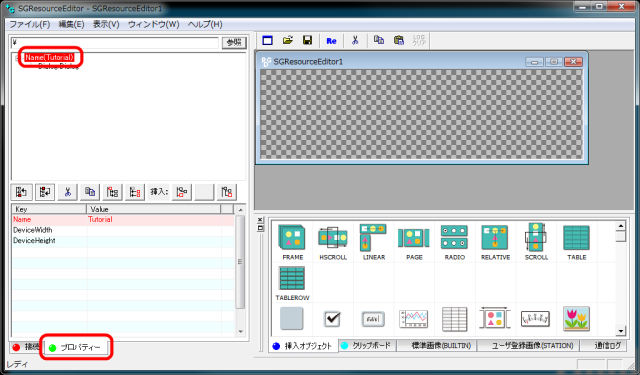Cut the node with tree toolbar scissors
Image resolution: width=640 pixels, height=375 pixels.
click(68, 192)
